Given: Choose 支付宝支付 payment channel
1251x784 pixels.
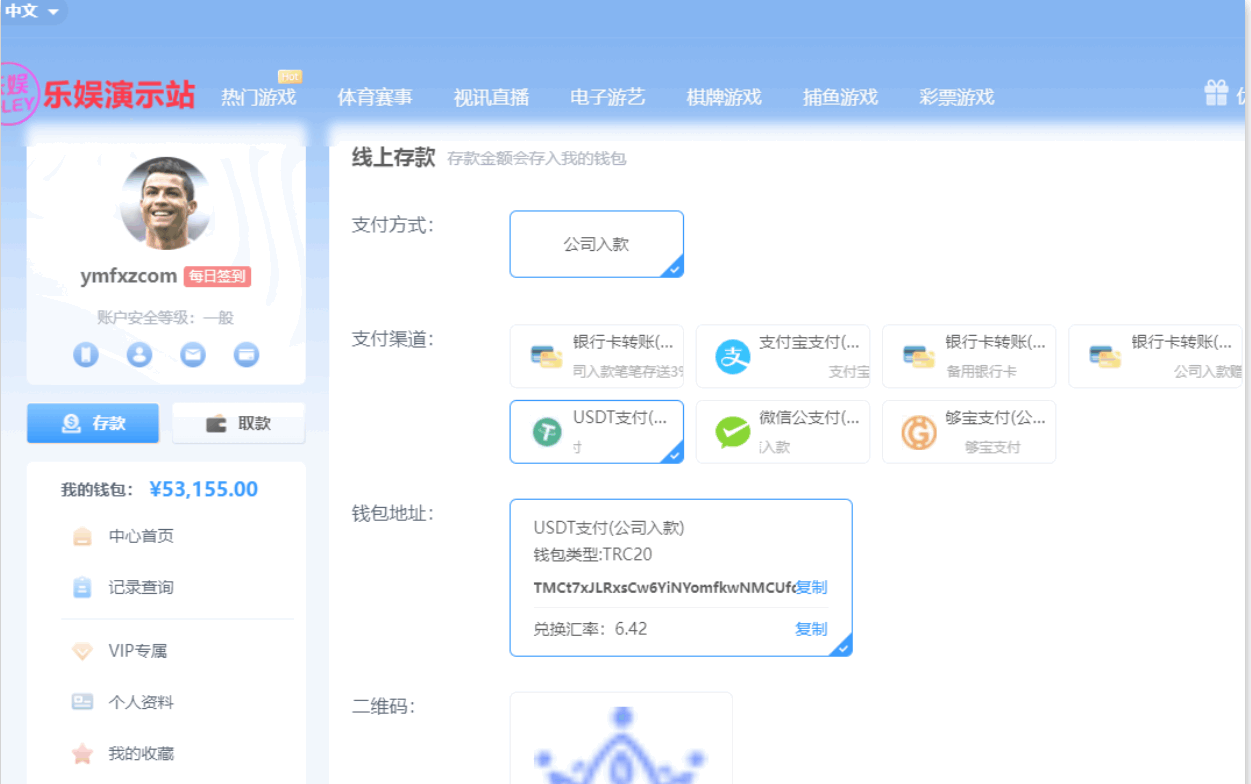Looking at the screenshot, I should (782, 356).
